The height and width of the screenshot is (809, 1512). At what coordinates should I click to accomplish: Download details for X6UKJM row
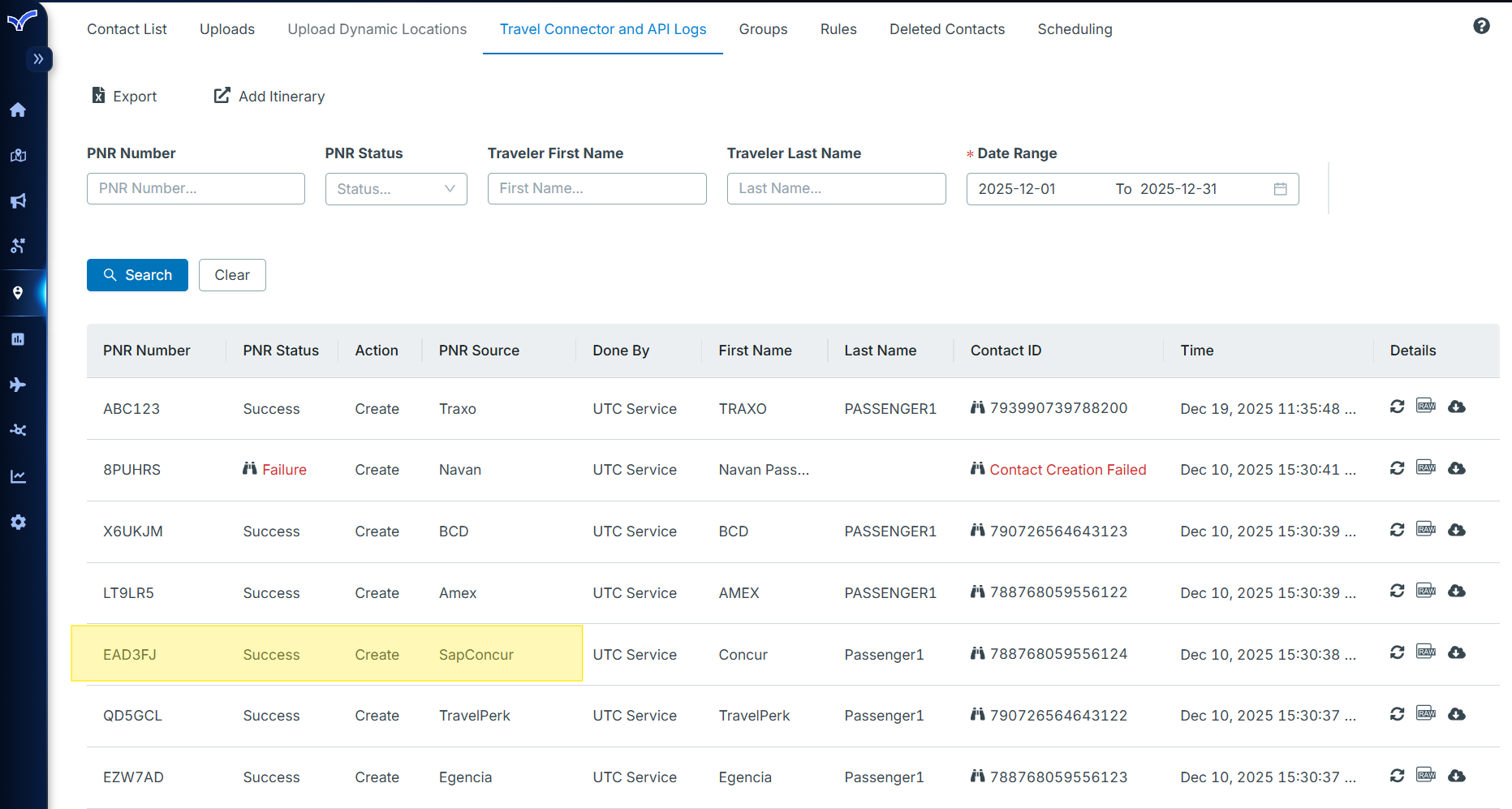1457,530
